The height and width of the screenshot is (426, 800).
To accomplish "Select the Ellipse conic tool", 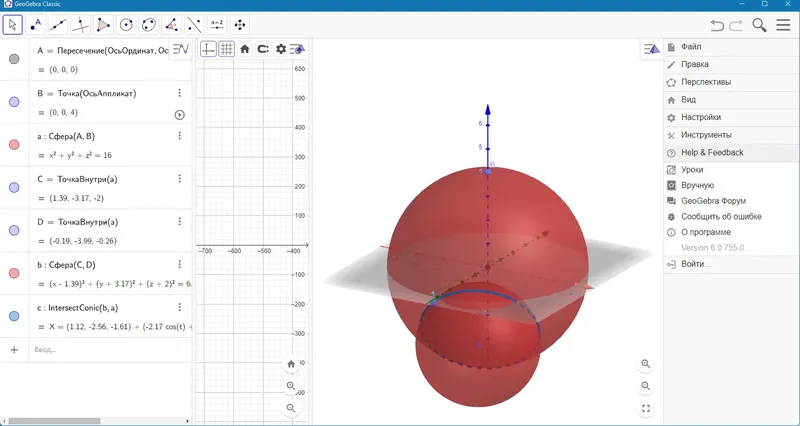I will 149,24.
